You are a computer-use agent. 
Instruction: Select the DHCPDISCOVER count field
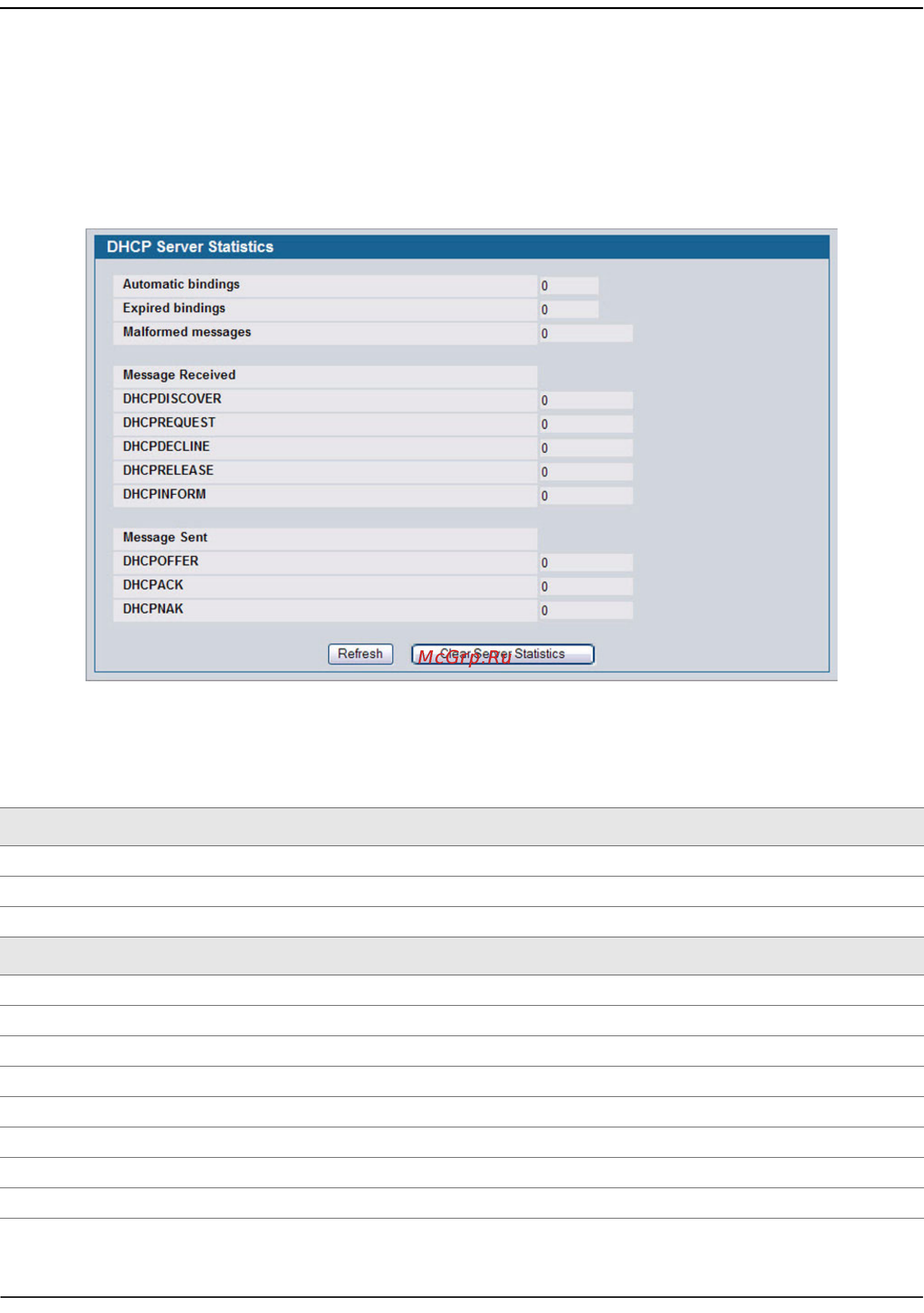click(x=586, y=400)
